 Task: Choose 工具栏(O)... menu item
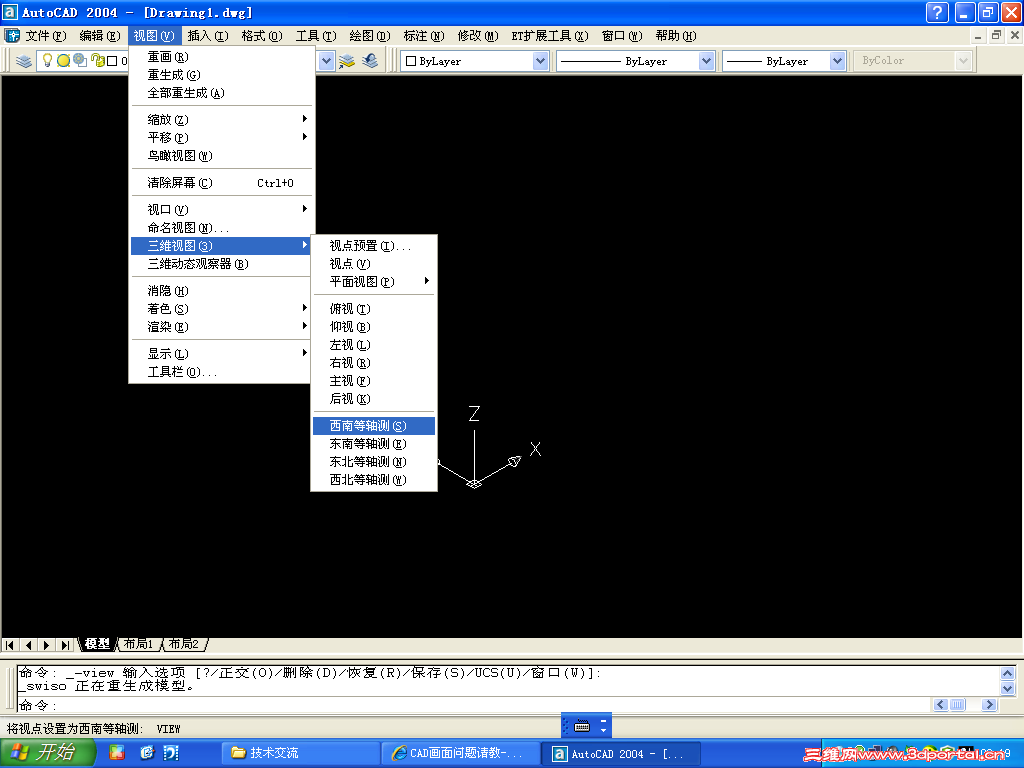pyautogui.click(x=221, y=372)
